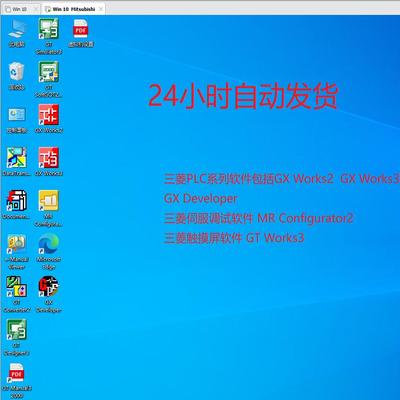
Task: Close the Win 10 Mitsubishi tab
Action: pyautogui.click(x=101, y=9)
